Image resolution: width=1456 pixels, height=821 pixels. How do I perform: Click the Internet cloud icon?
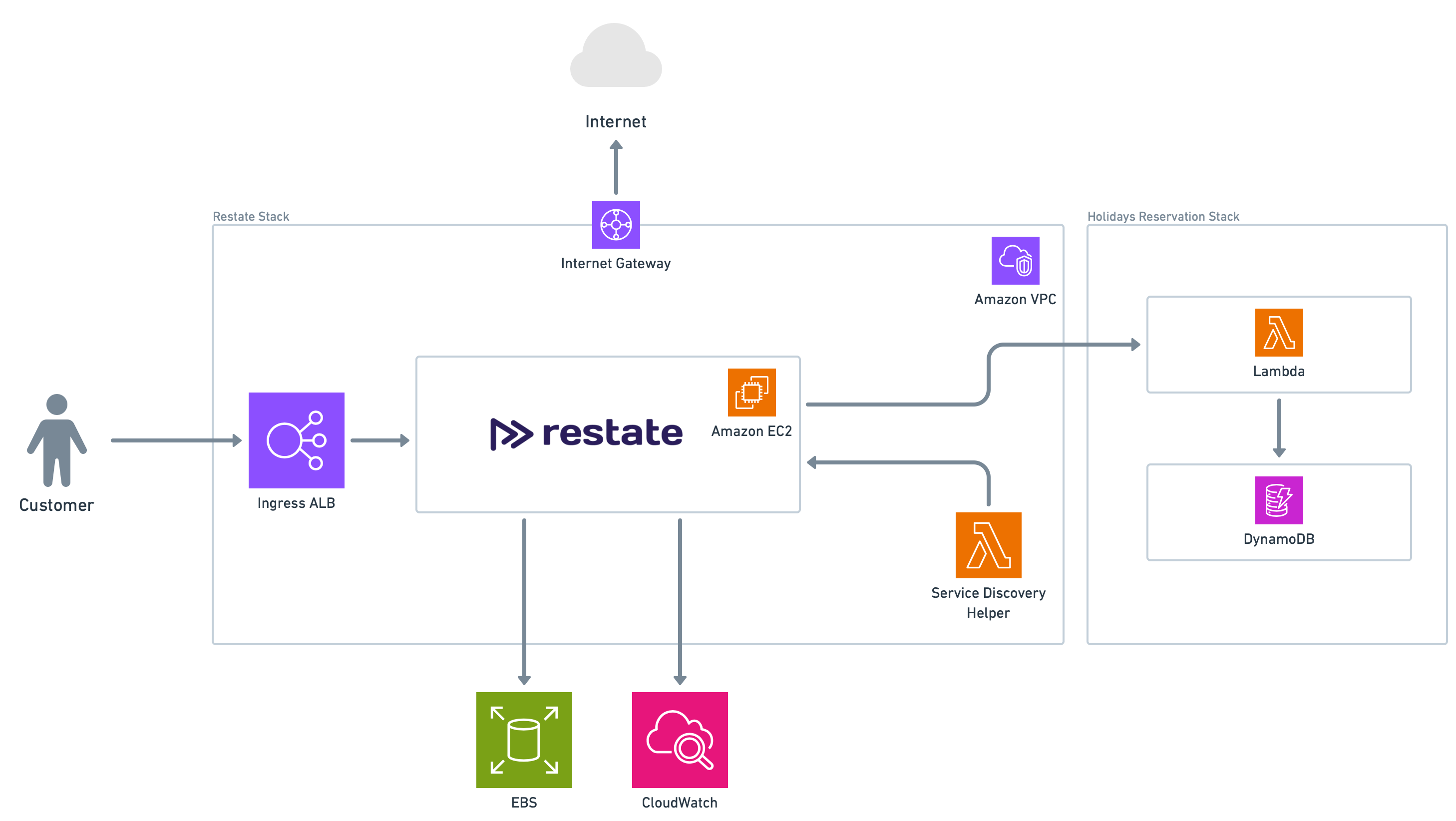616,56
